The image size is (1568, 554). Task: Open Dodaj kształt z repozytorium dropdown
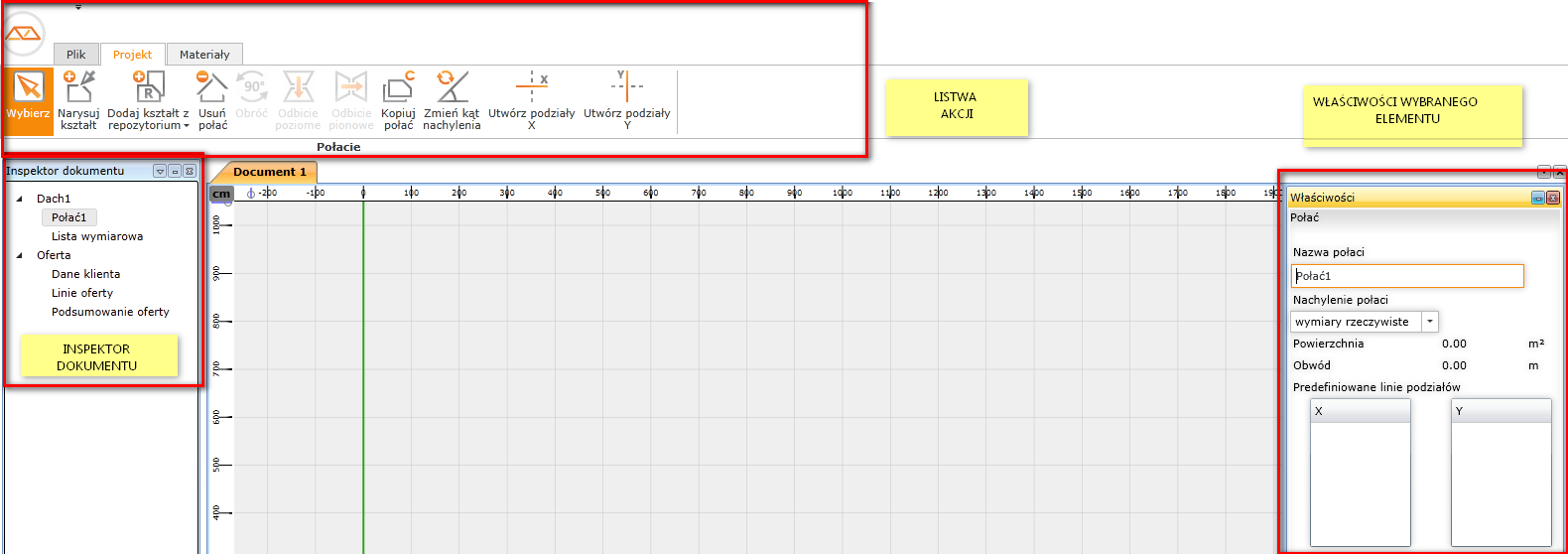pos(148,99)
